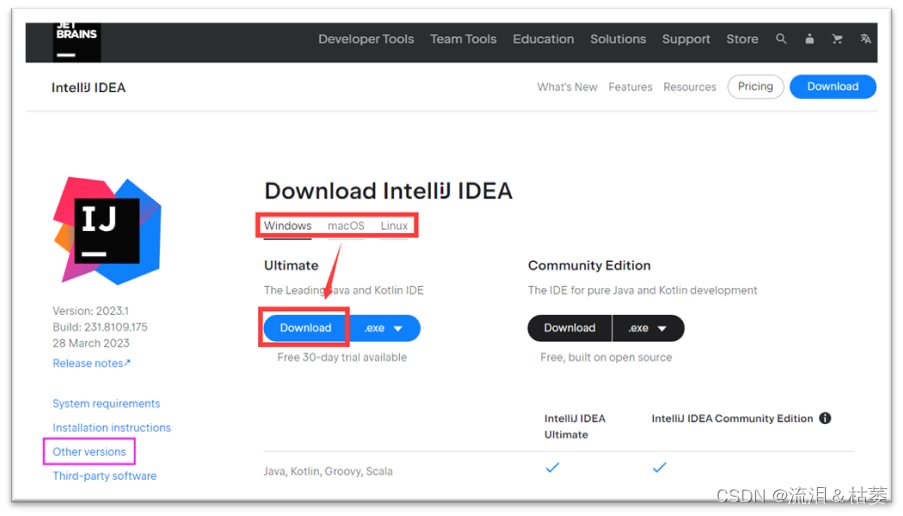Open Installation instructions link
Image resolution: width=903 pixels, height=516 pixels.
click(112, 428)
